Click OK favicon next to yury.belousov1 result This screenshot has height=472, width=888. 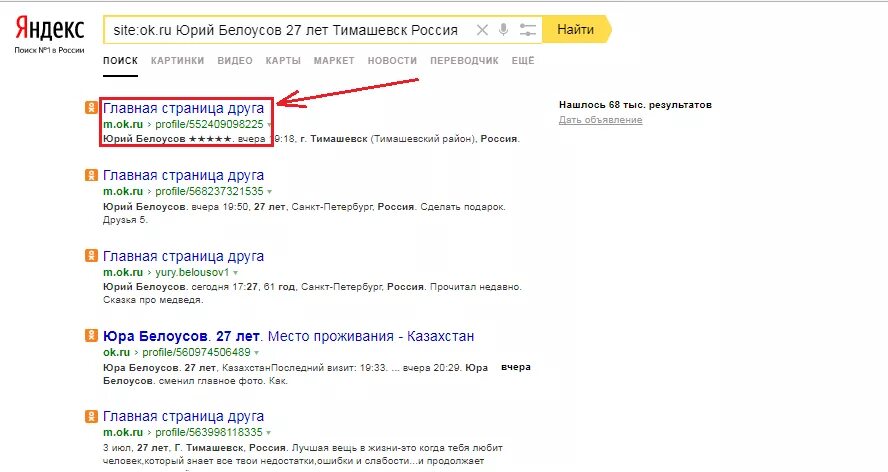point(91,256)
